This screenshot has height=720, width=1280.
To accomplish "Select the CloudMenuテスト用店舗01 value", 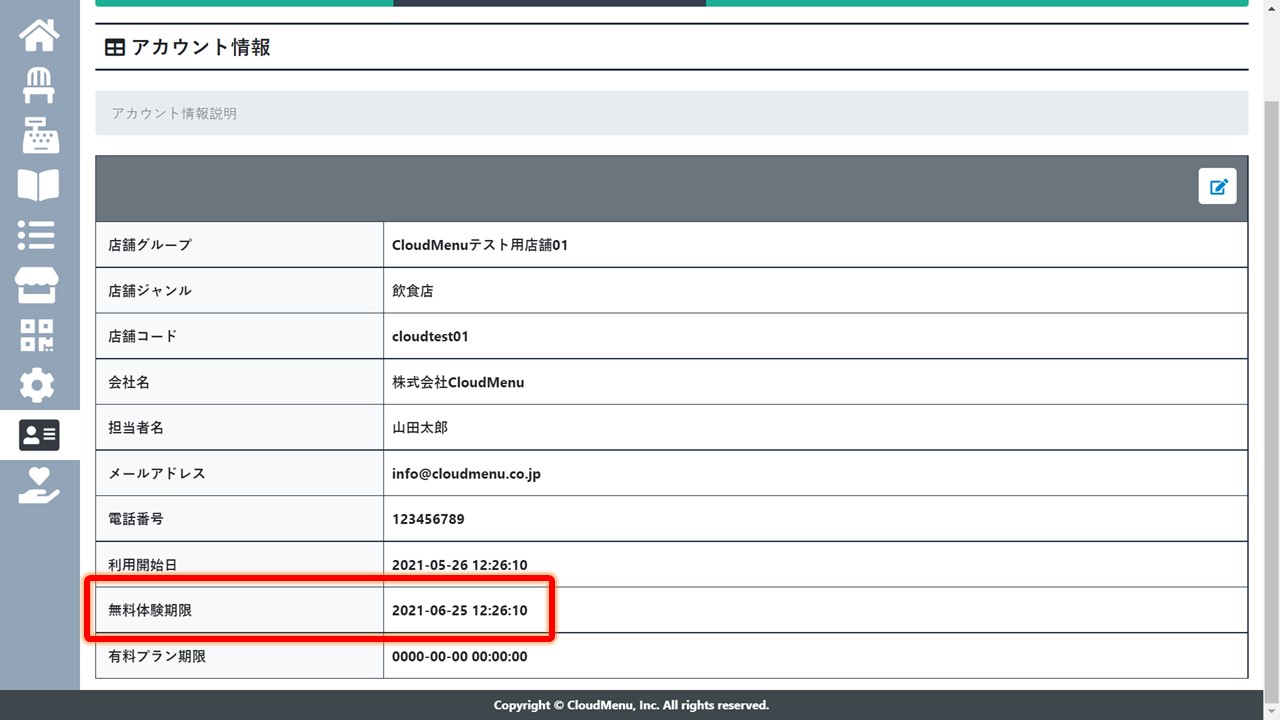I will point(480,244).
